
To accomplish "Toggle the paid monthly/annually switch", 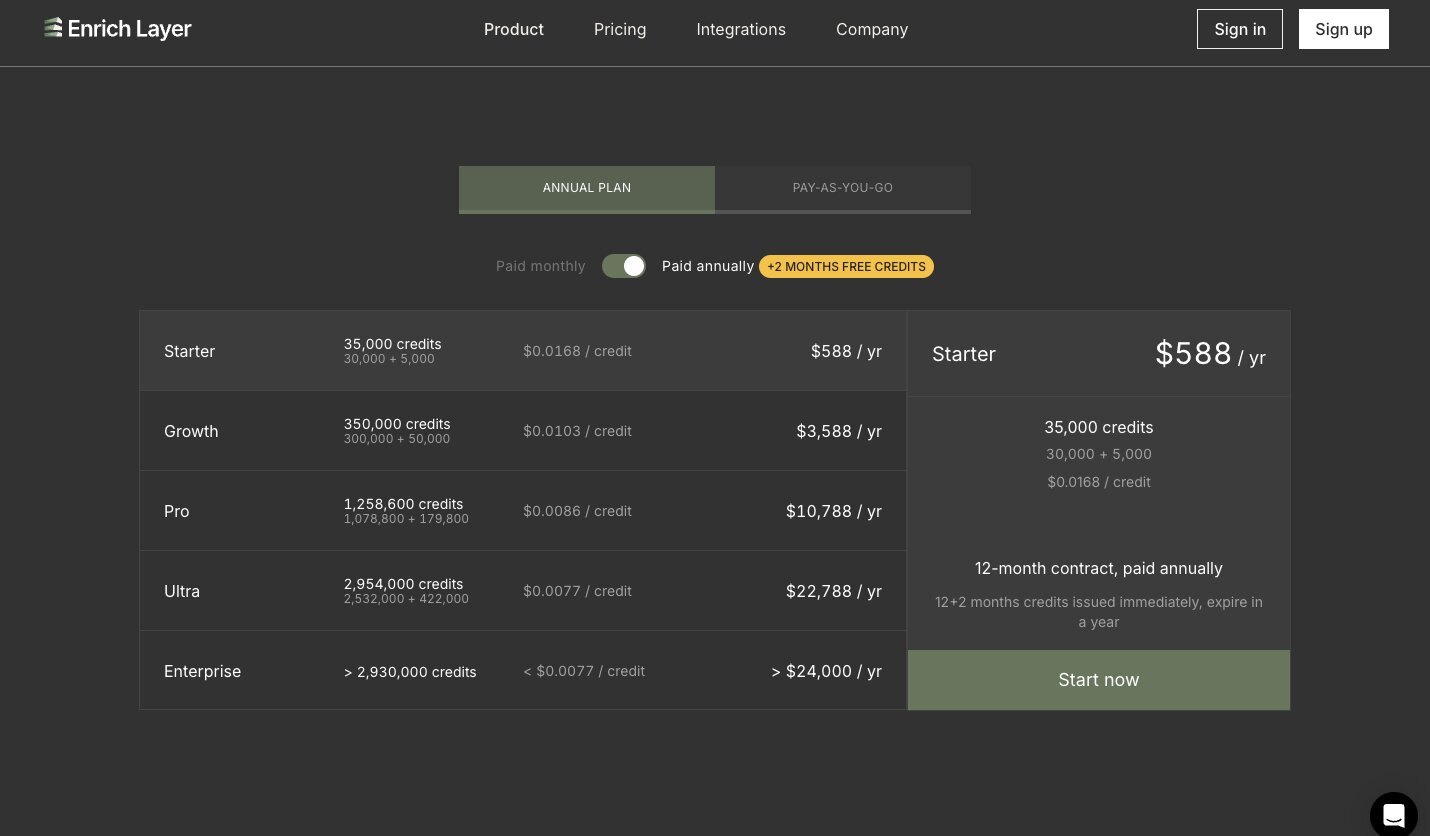I will click(x=624, y=266).
